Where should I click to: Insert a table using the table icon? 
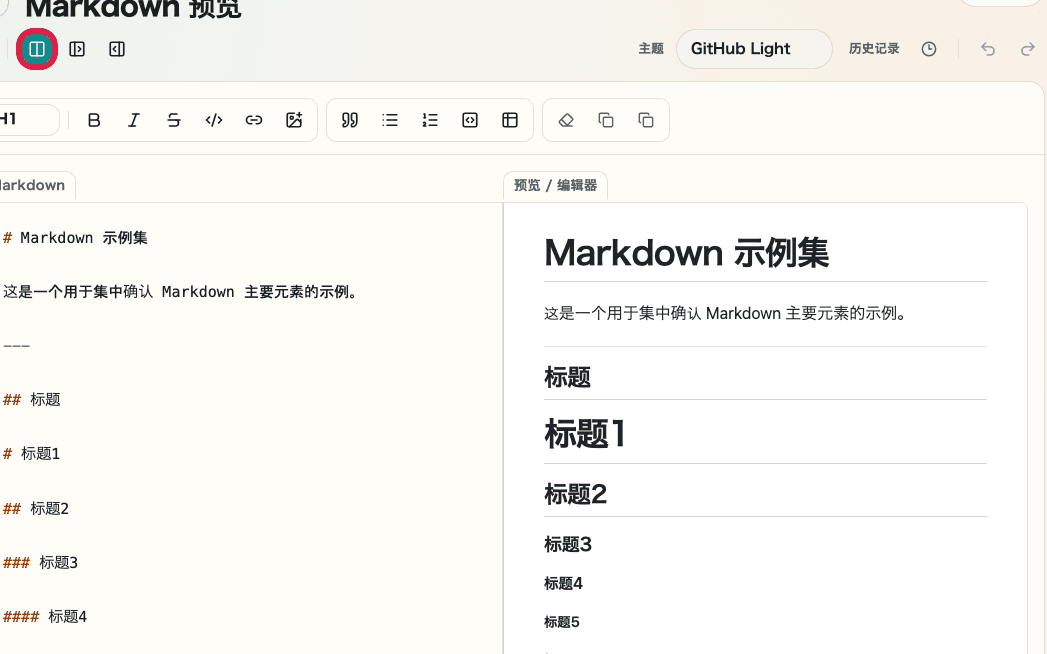click(x=510, y=120)
